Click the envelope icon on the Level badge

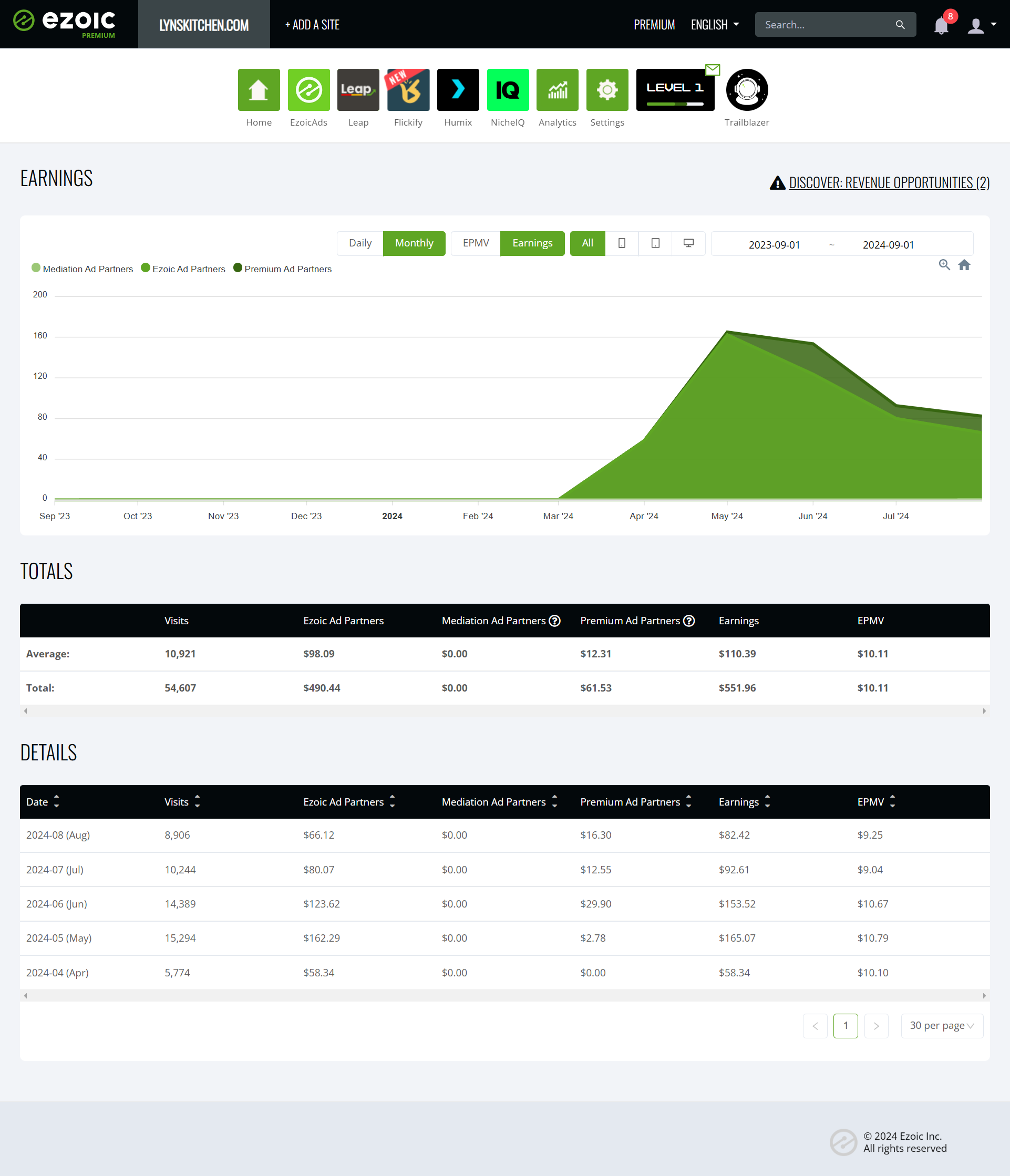pos(713,70)
